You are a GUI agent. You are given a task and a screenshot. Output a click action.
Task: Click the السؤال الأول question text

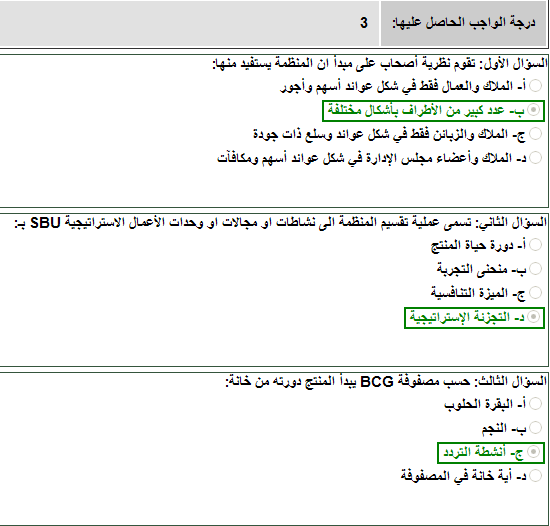[380, 64]
